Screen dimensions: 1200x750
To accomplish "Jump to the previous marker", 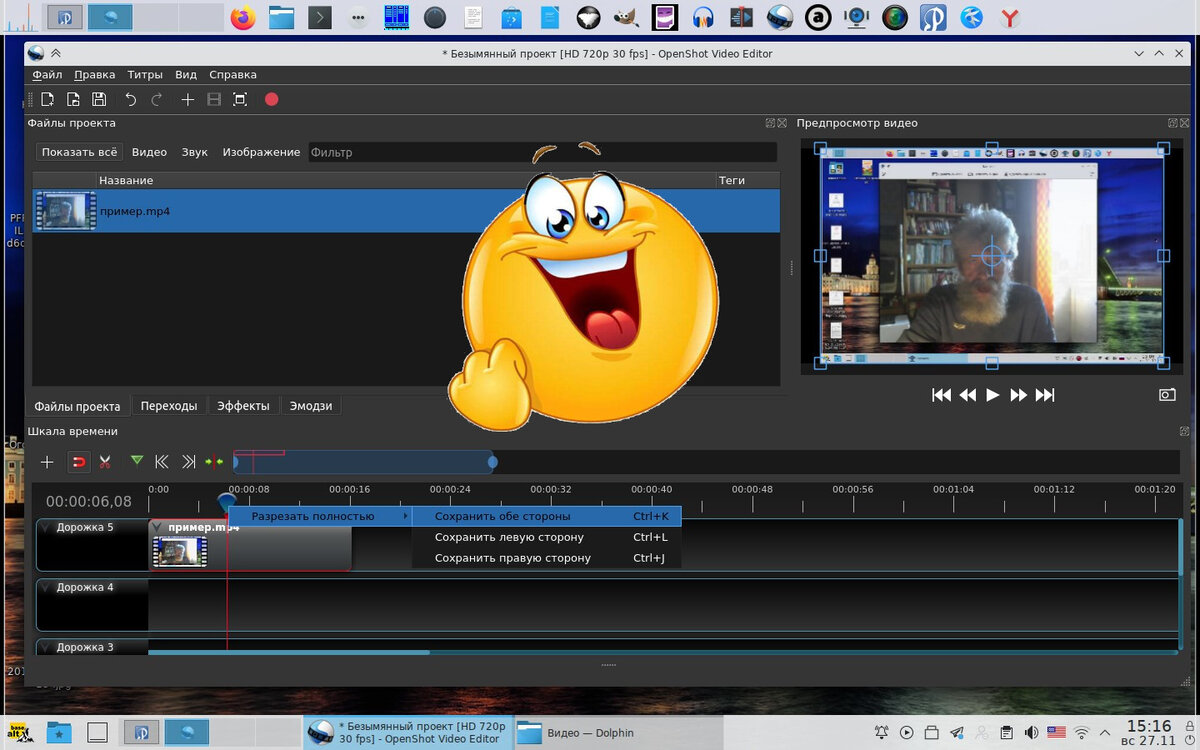I will pos(161,462).
